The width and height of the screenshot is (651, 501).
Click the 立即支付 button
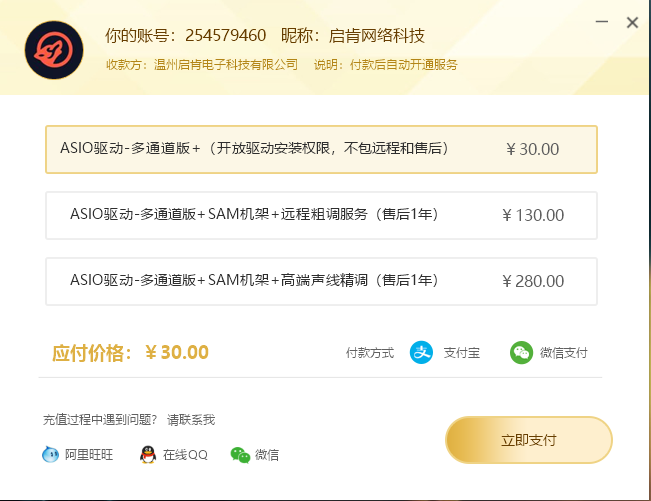click(529, 440)
